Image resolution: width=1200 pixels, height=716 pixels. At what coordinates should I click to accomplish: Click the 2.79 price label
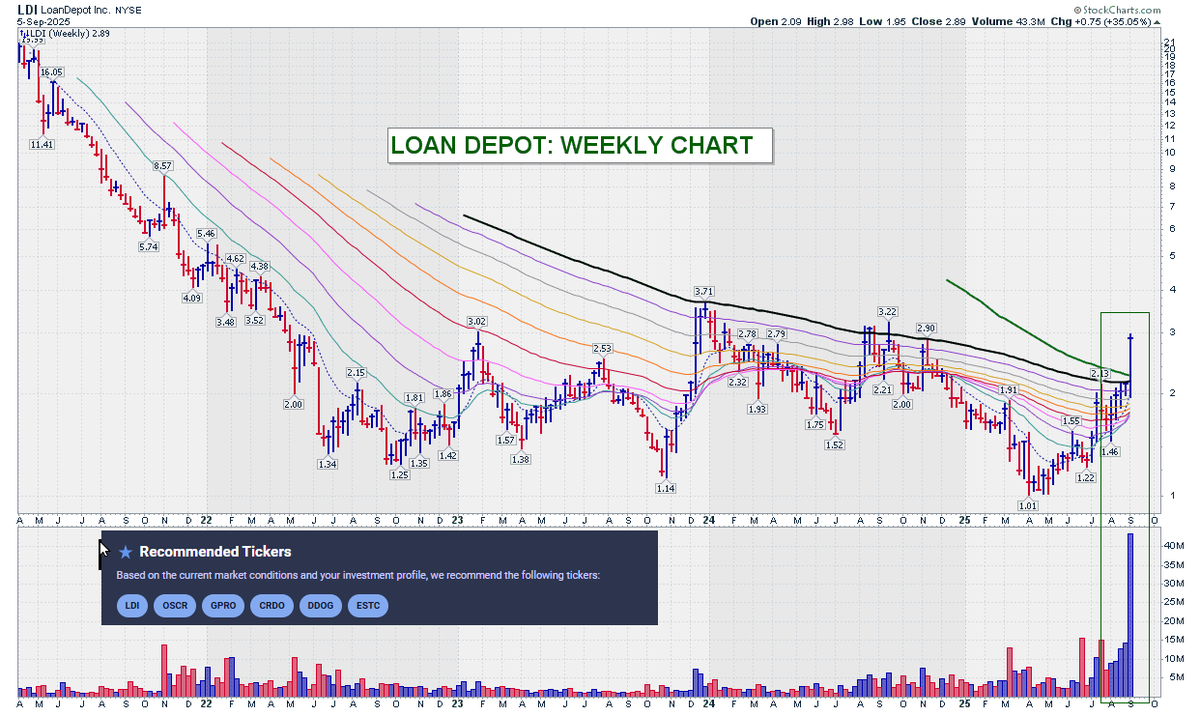(x=776, y=333)
